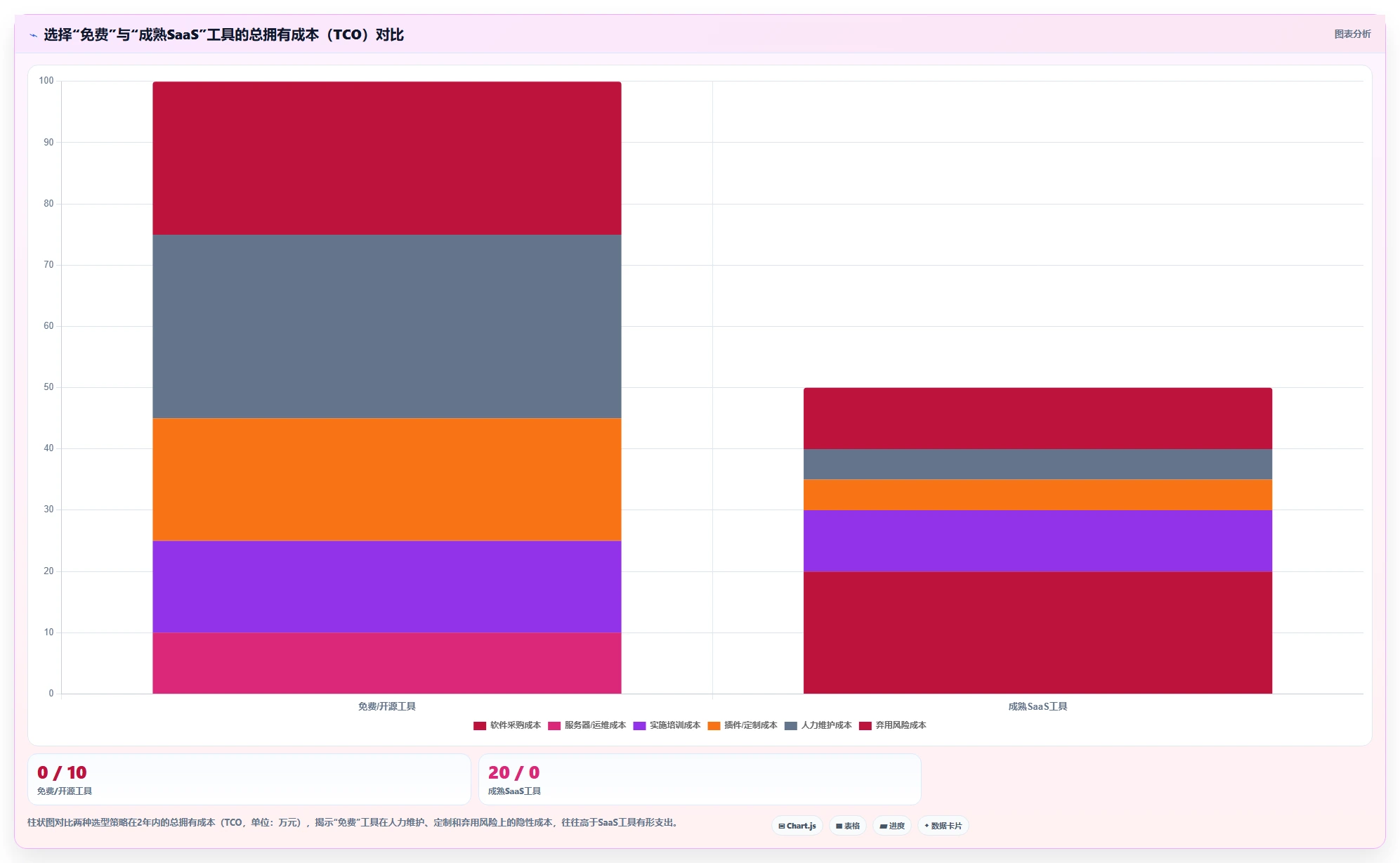This screenshot has width=1400, height=863.
Task: Select the purple 实施培训 segment of 成熟SaaS工具 bar
Action: pos(1038,540)
